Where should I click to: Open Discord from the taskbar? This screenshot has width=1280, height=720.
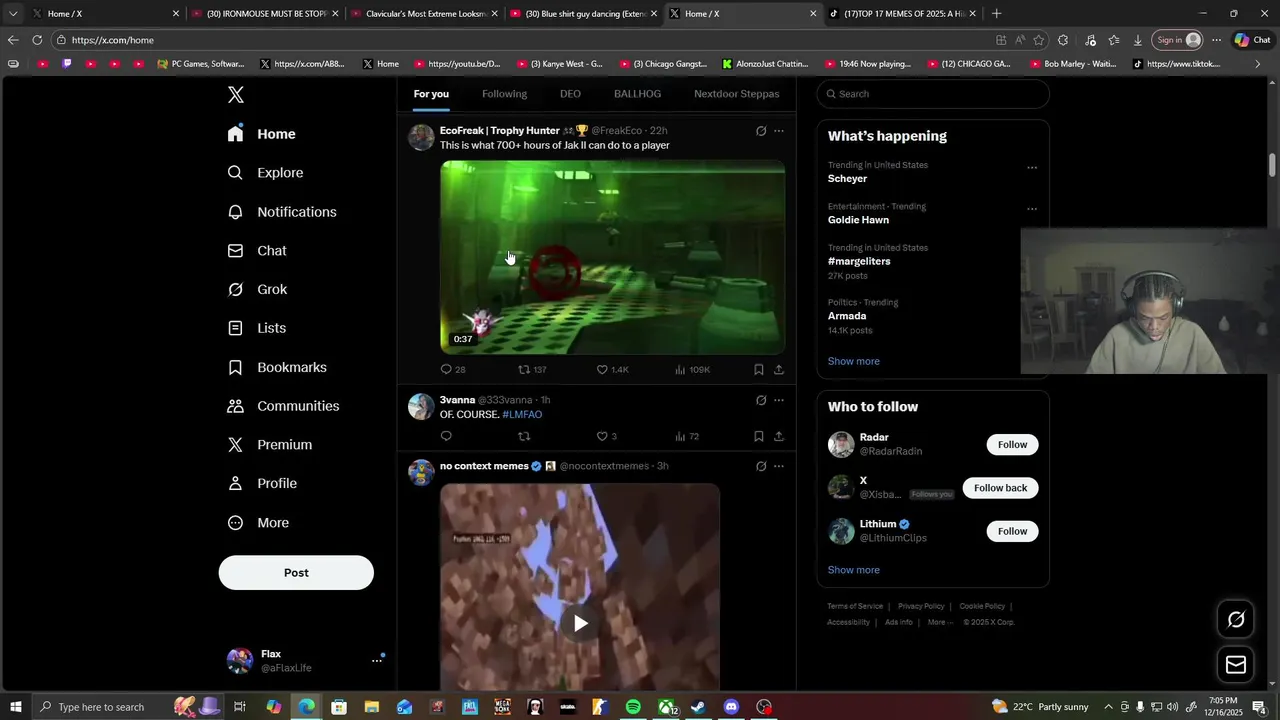tap(731, 707)
